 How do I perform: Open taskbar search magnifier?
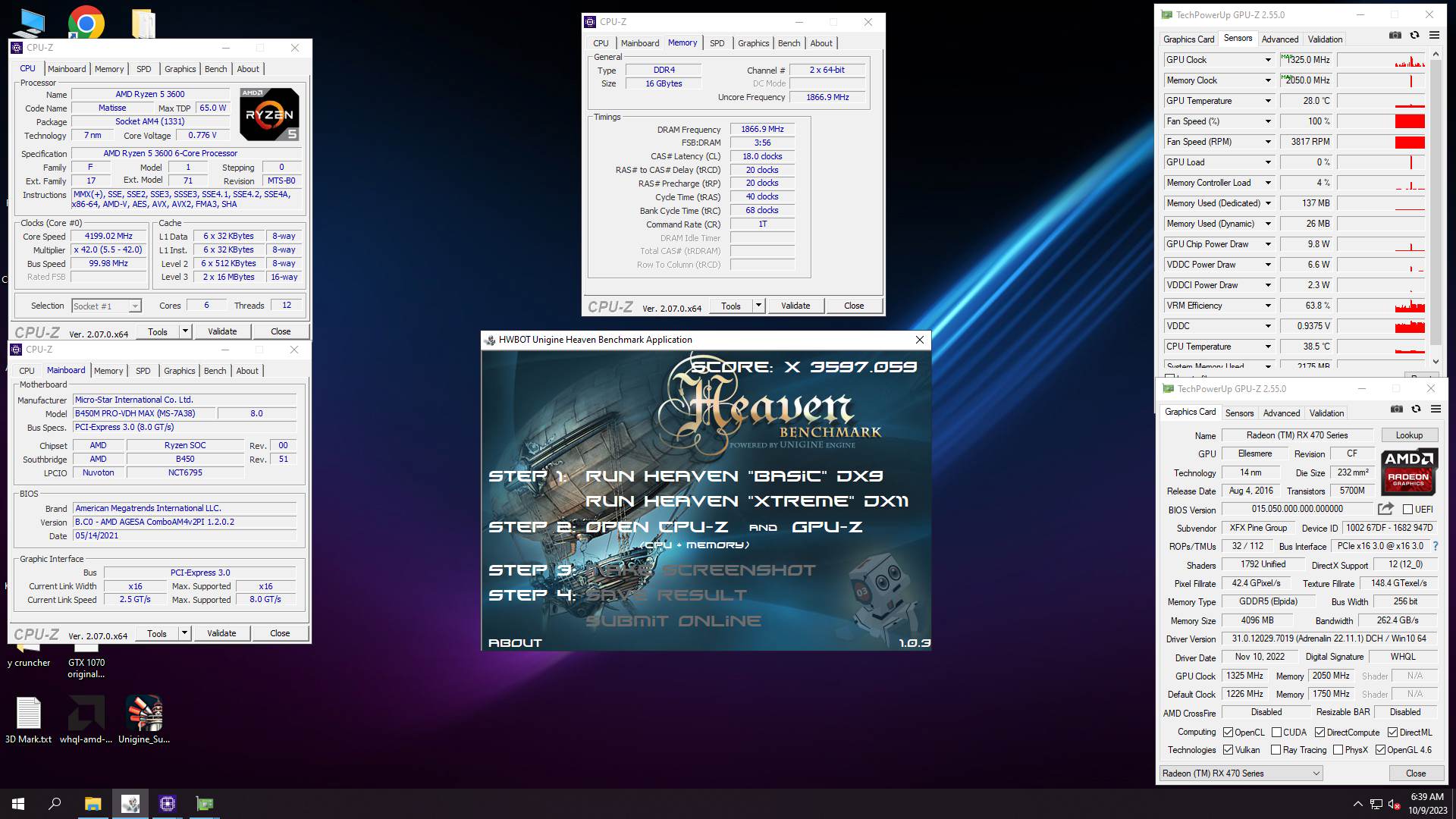[x=55, y=804]
